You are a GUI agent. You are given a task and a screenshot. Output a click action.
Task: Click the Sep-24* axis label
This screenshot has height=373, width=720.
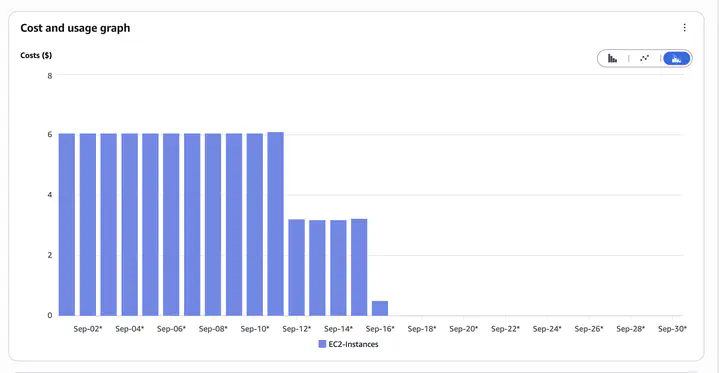[x=547, y=329]
